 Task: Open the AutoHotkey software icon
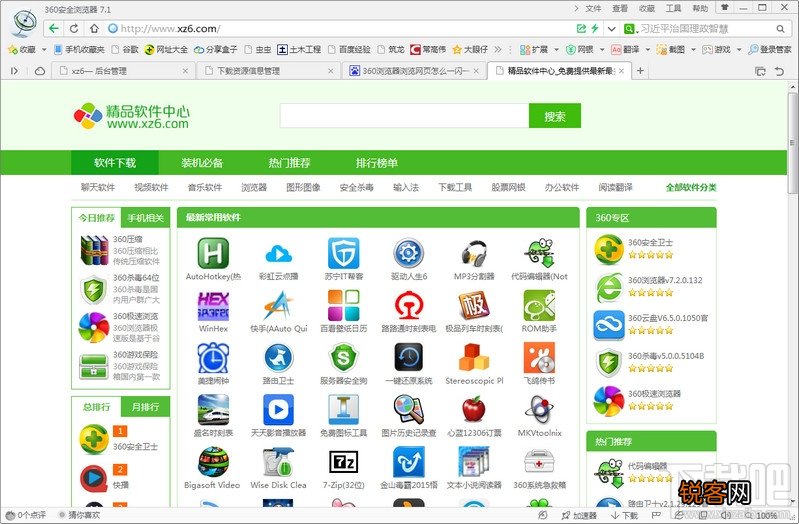coord(213,253)
